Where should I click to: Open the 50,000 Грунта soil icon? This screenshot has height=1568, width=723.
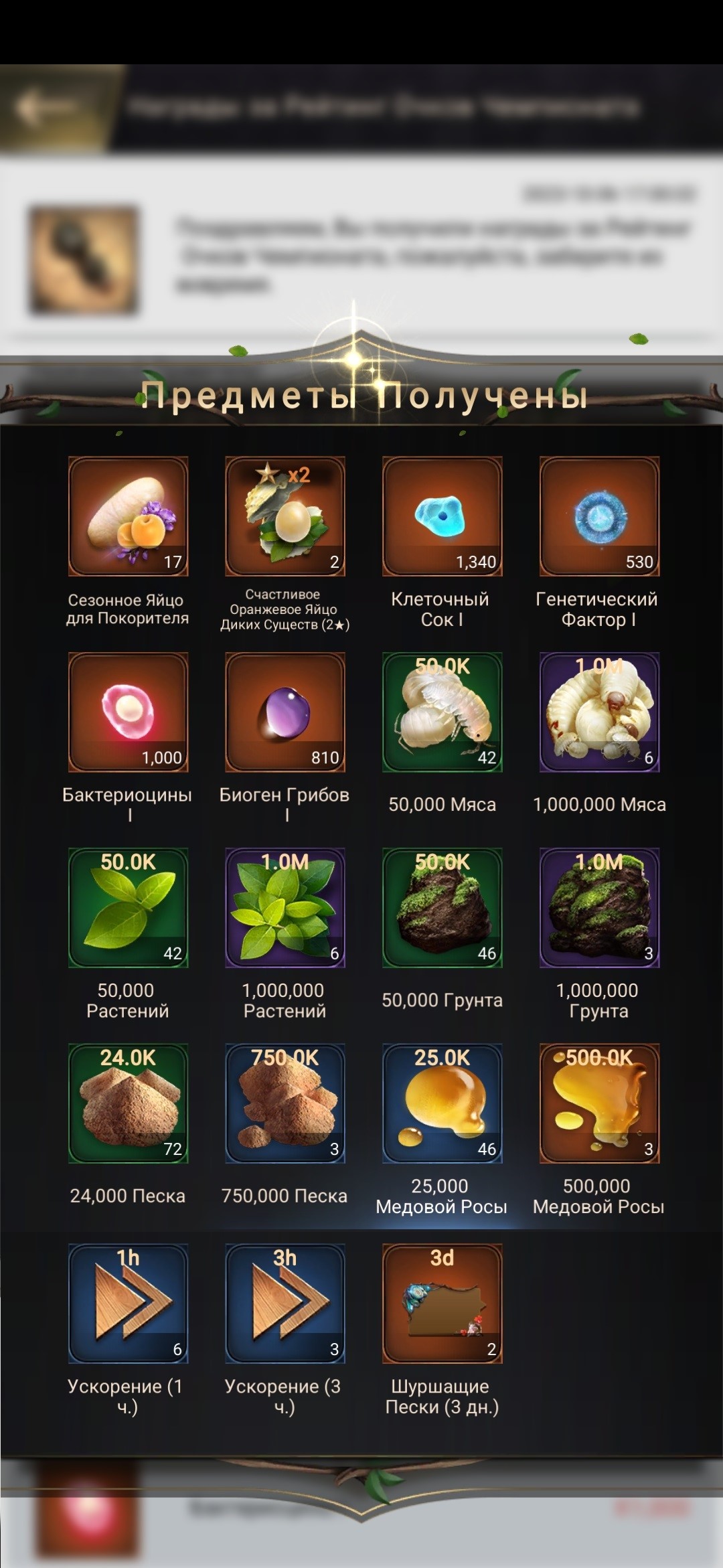pos(443,907)
